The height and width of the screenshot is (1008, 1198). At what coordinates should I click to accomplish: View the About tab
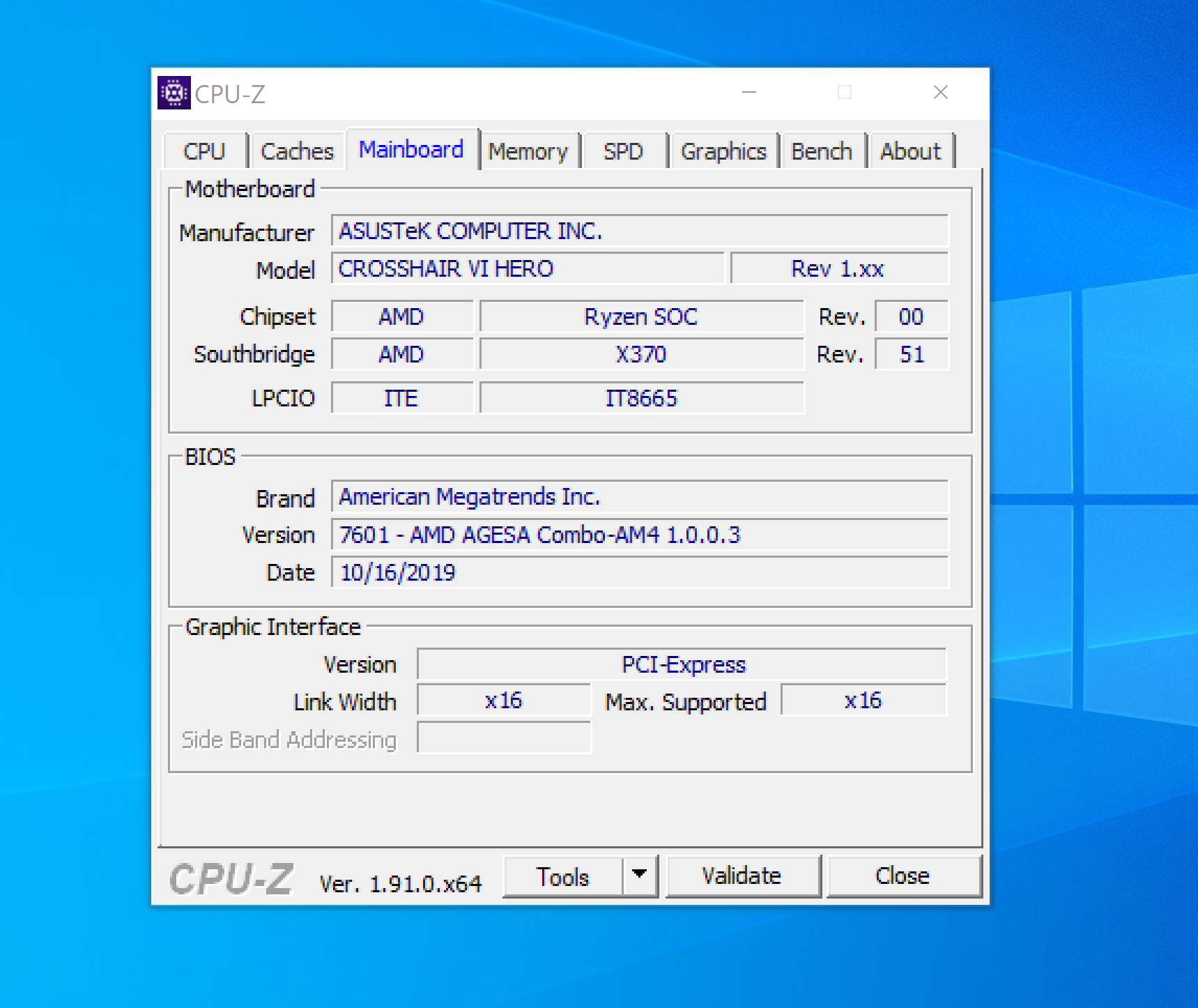point(910,151)
